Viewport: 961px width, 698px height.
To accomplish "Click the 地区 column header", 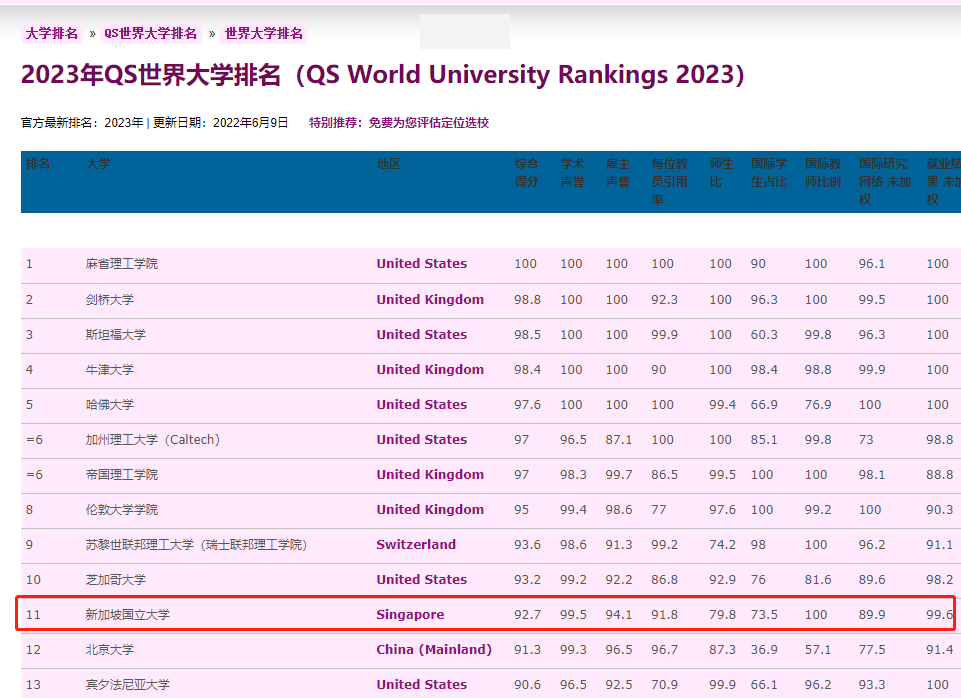I will [389, 164].
